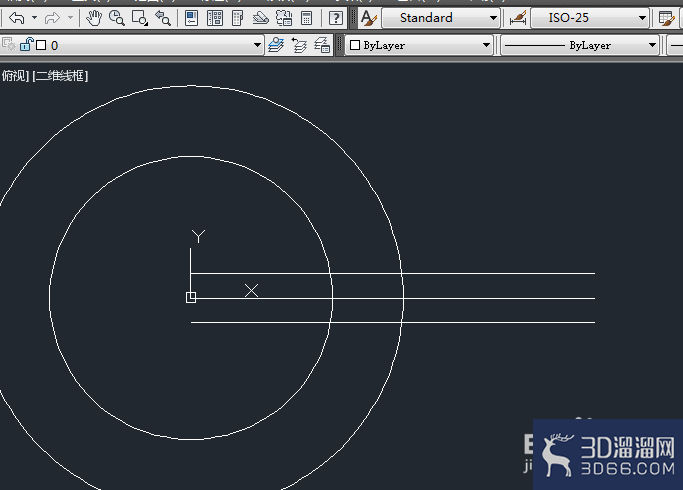Screen dimensions: 683x490
Task: Choose the Zoom Window tool
Action: [139, 18]
